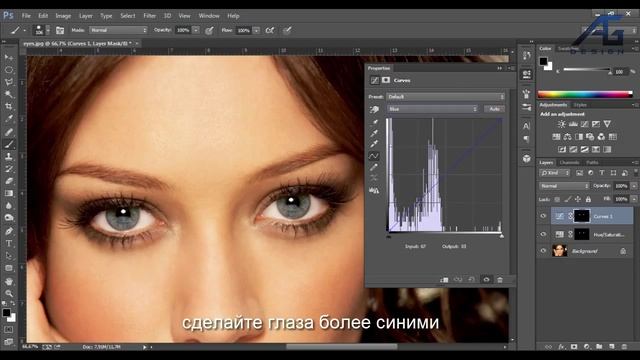Expand the Opacity slider in options bar
640x360 pixels.
(196, 30)
